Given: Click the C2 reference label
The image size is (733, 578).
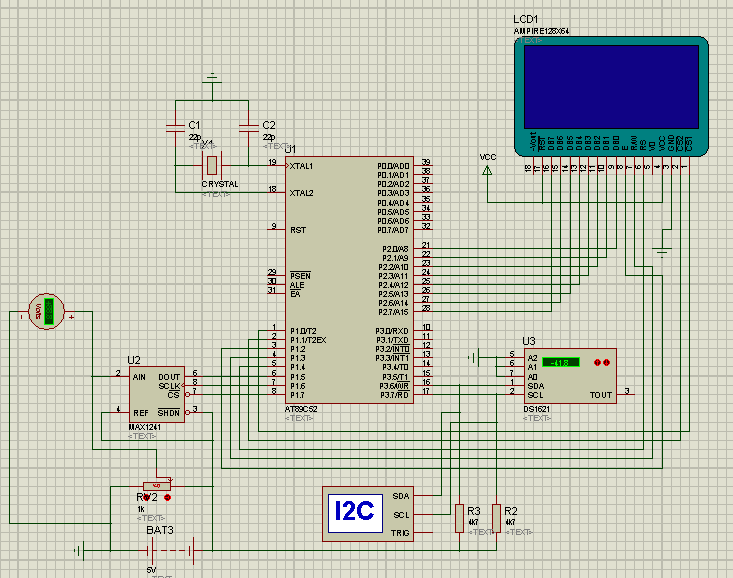Looking at the screenshot, I should (x=269, y=125).
